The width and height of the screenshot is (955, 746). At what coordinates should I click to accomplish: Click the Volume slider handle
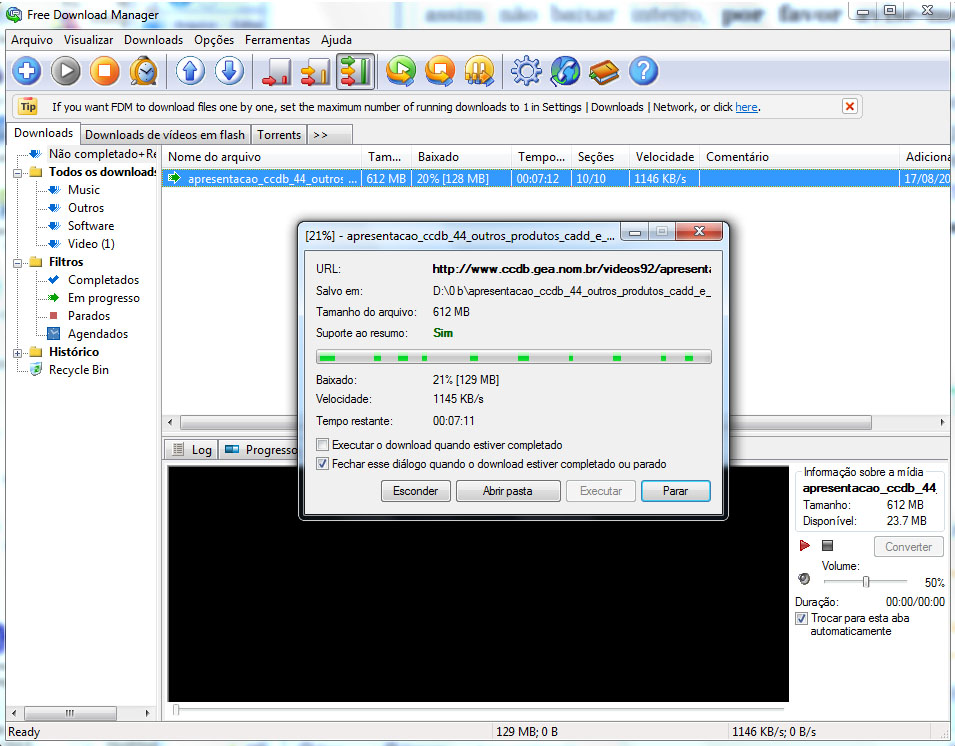(x=866, y=581)
